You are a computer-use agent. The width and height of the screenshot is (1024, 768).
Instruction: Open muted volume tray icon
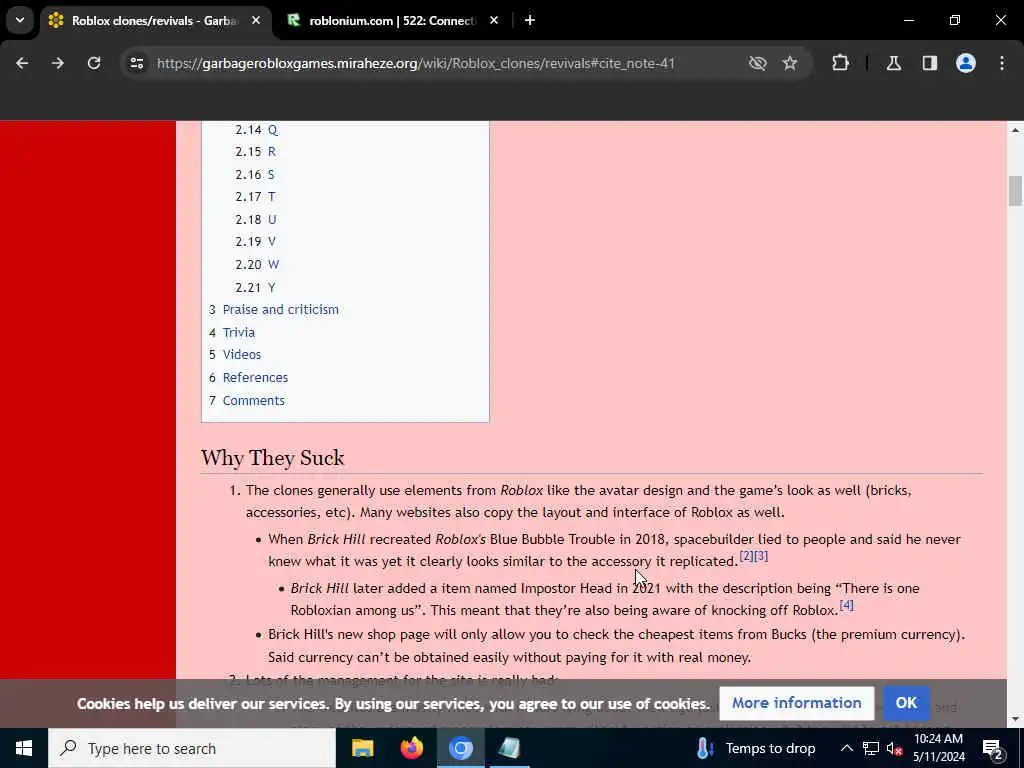coord(895,748)
